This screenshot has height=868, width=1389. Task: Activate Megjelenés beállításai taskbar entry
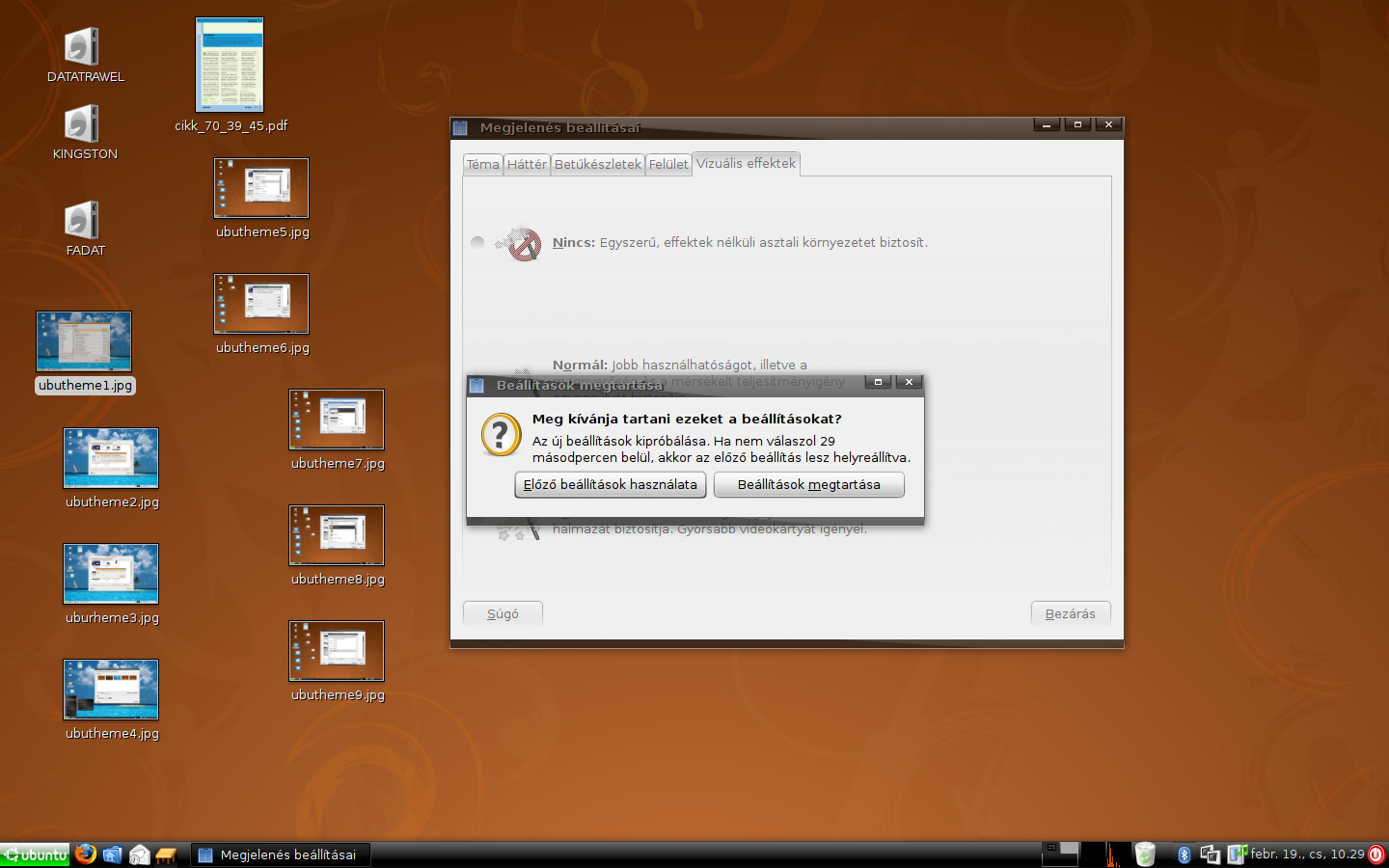(281, 854)
